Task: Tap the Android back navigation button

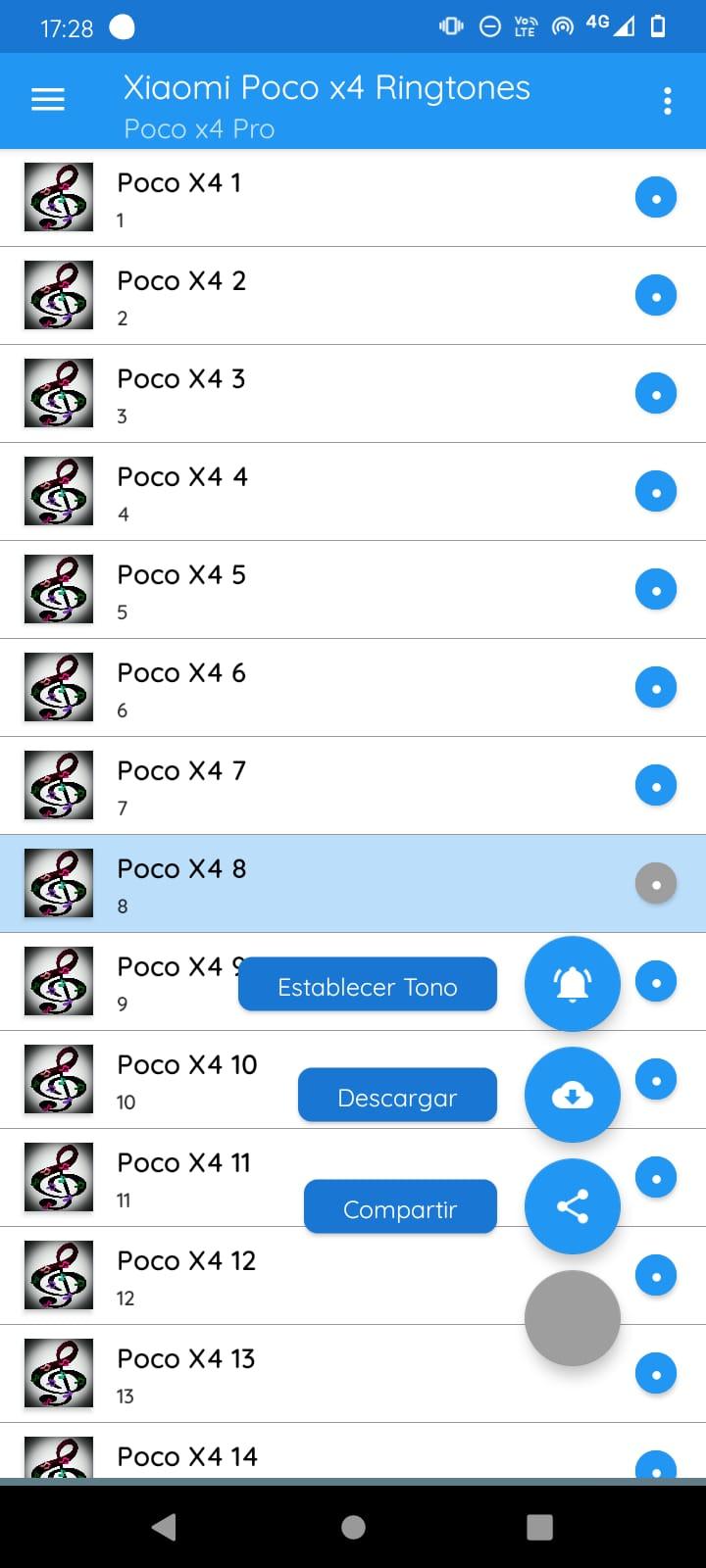Action: (165, 1527)
